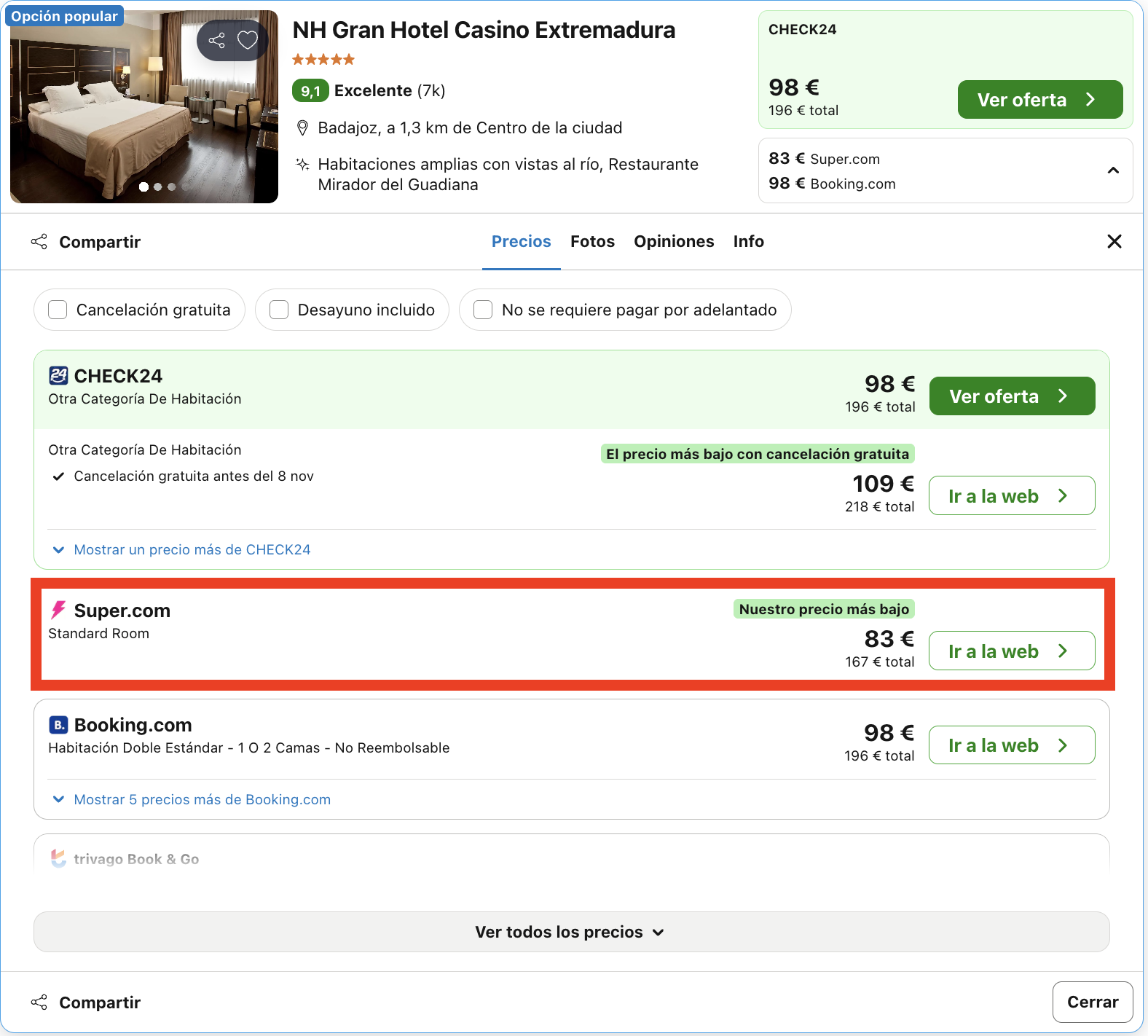
Task: Click the CHECK24 logo icon
Action: [x=58, y=376]
